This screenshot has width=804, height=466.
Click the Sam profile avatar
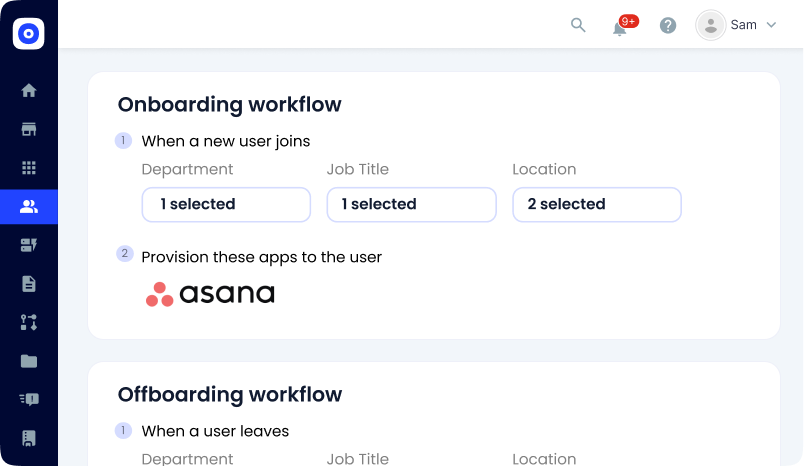pos(711,25)
